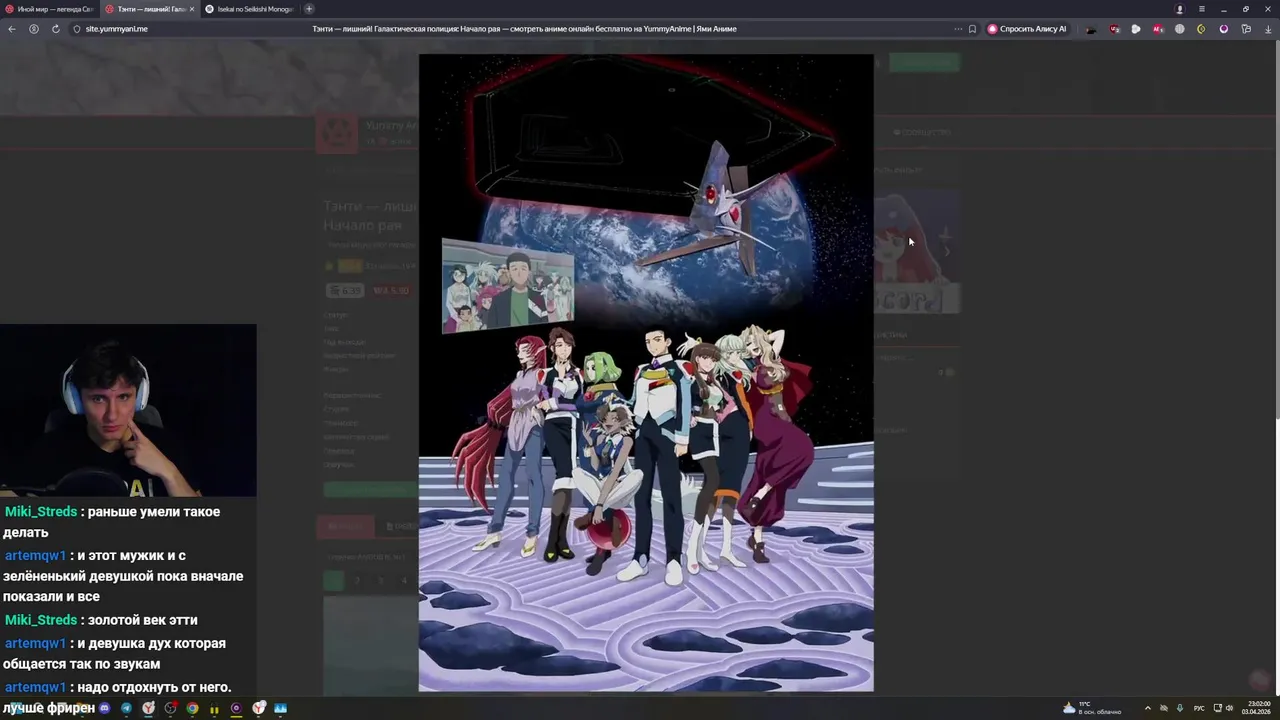Open the three-dots page menu in address bar
This screenshot has width=1280, height=720.
(x=958, y=29)
